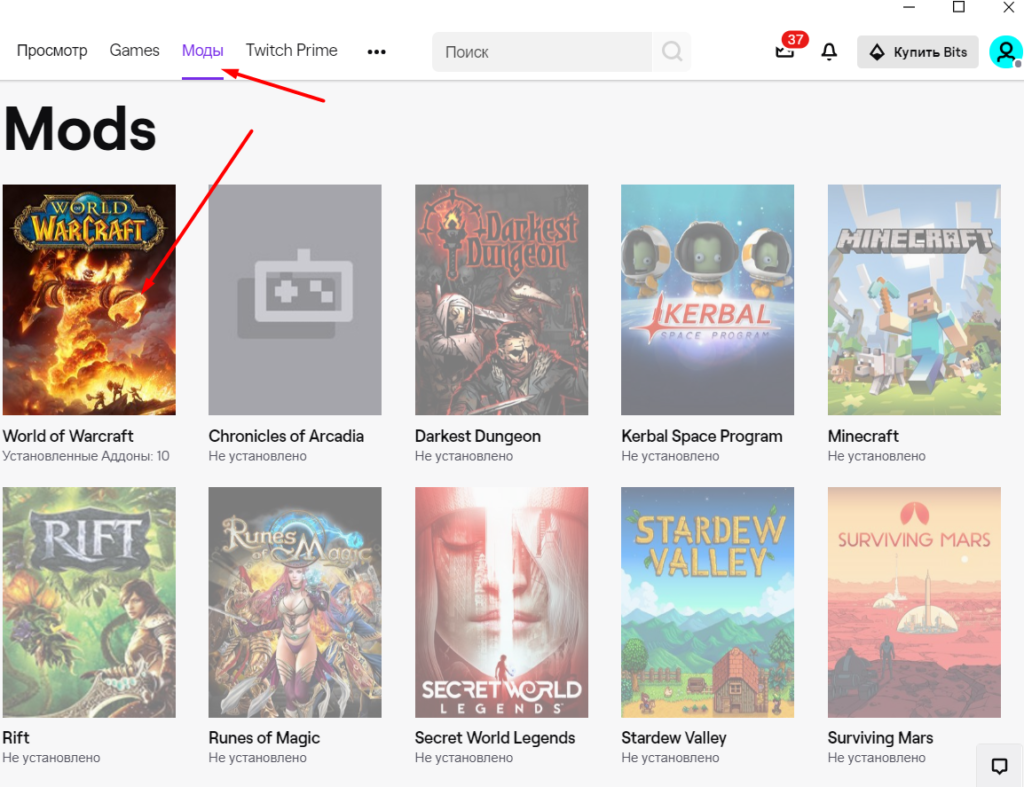Viewport: 1024px width, 787px height.
Task: Choose the Chronicles of Arcadia placeholder thumbnail
Action: (x=295, y=299)
